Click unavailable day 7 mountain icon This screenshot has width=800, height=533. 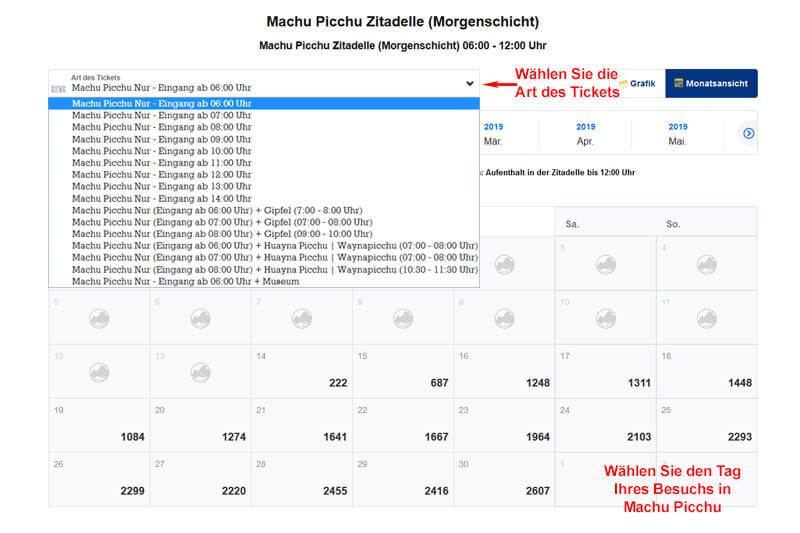click(x=302, y=318)
